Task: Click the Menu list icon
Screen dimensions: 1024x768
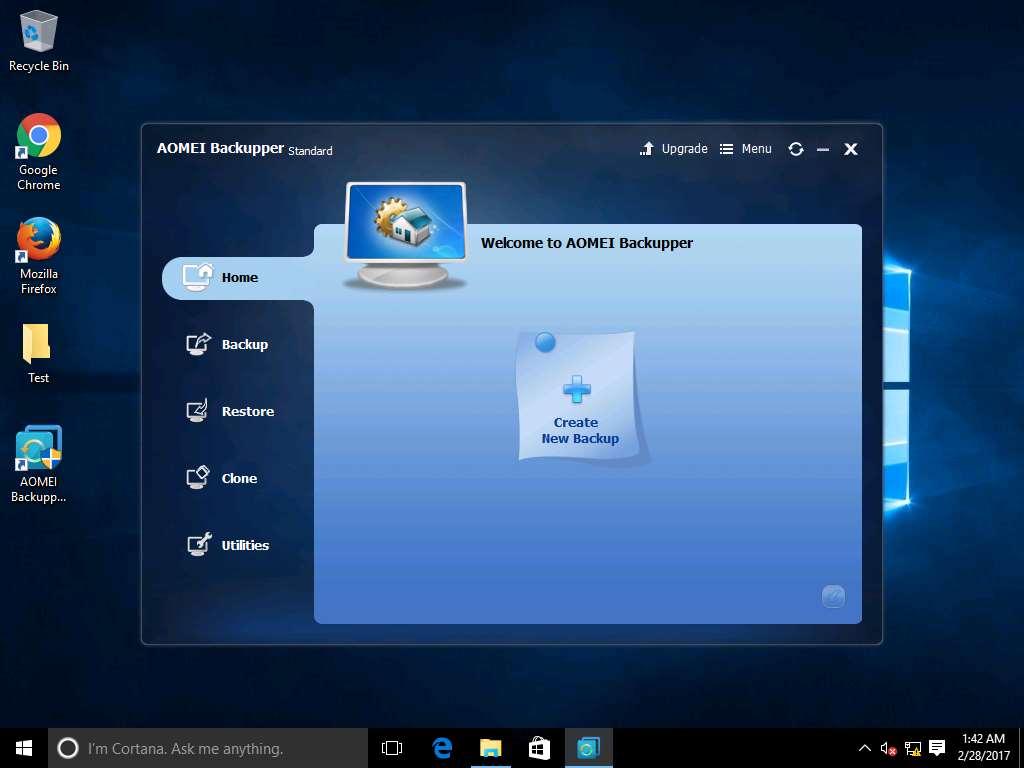Action: tap(726, 150)
